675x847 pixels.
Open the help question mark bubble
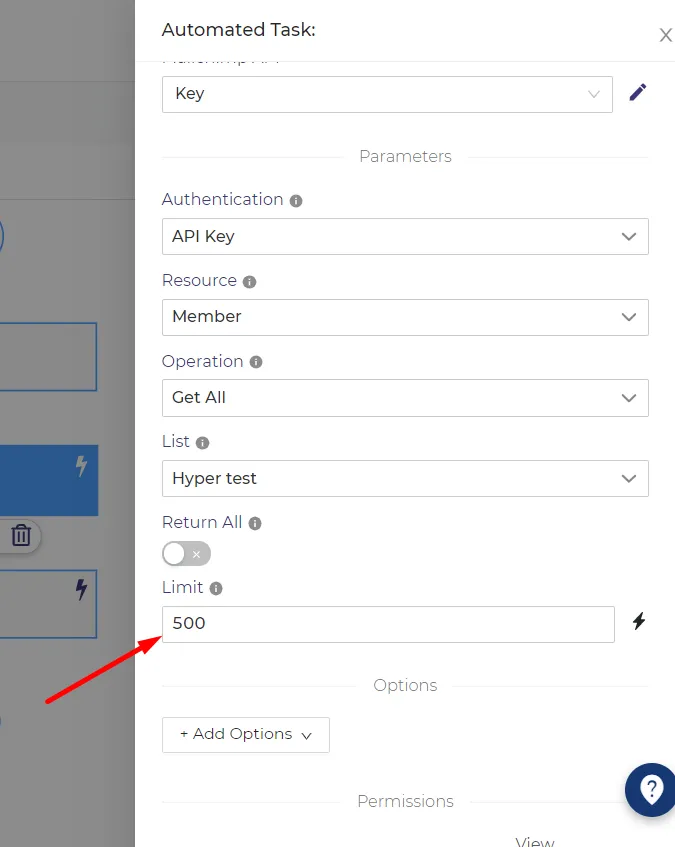point(651,790)
